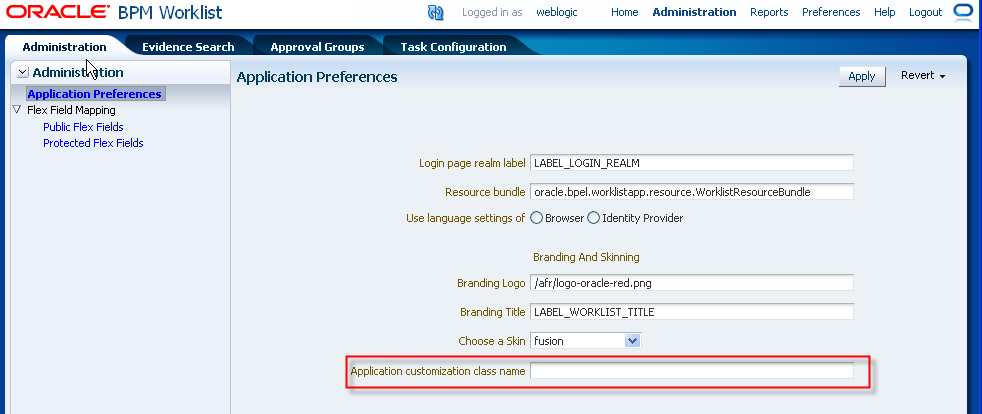Click the Branding And Skinning heading

point(586,257)
